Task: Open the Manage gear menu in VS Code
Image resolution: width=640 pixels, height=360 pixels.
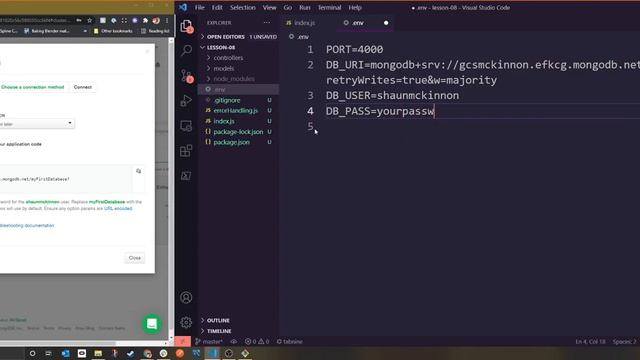Action: pyautogui.click(x=186, y=322)
